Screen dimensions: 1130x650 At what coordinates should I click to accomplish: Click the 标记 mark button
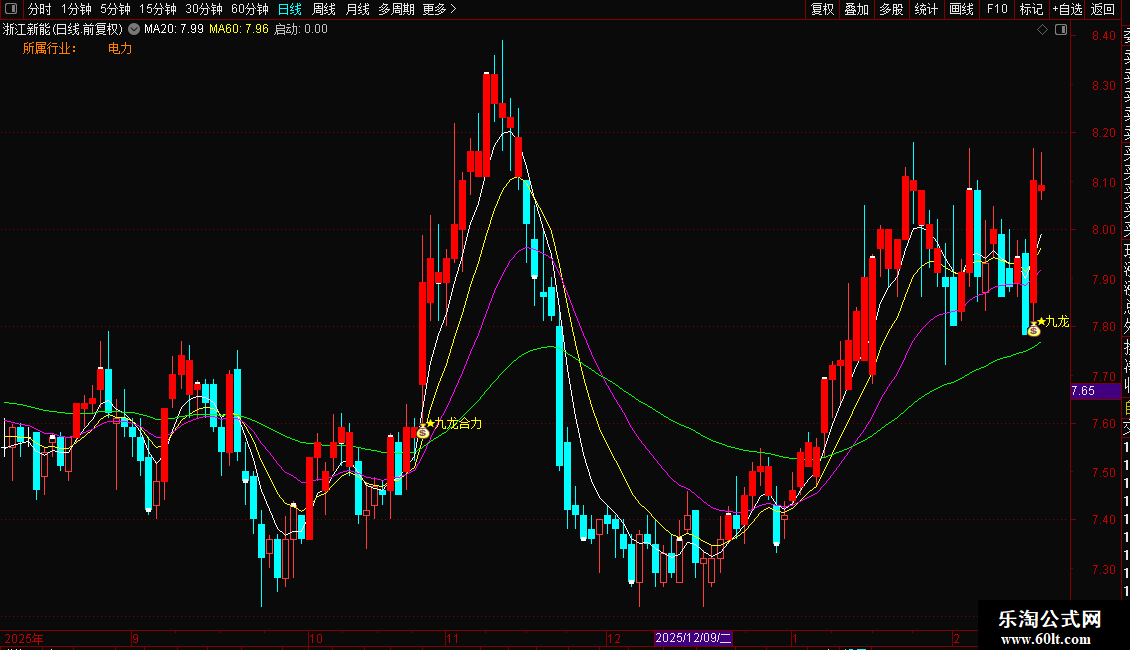tap(1031, 9)
